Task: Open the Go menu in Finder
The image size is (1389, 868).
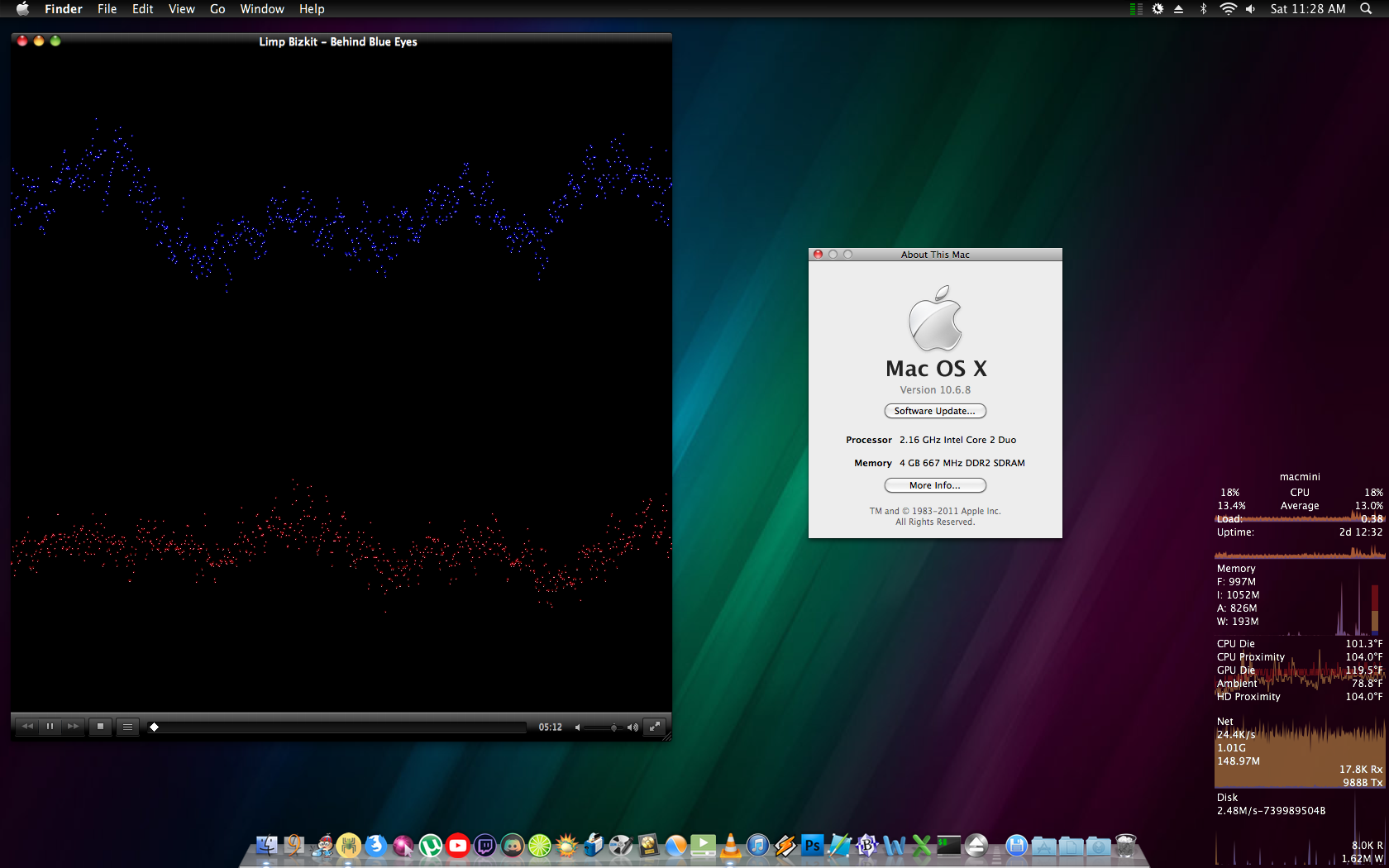Action: click(217, 9)
